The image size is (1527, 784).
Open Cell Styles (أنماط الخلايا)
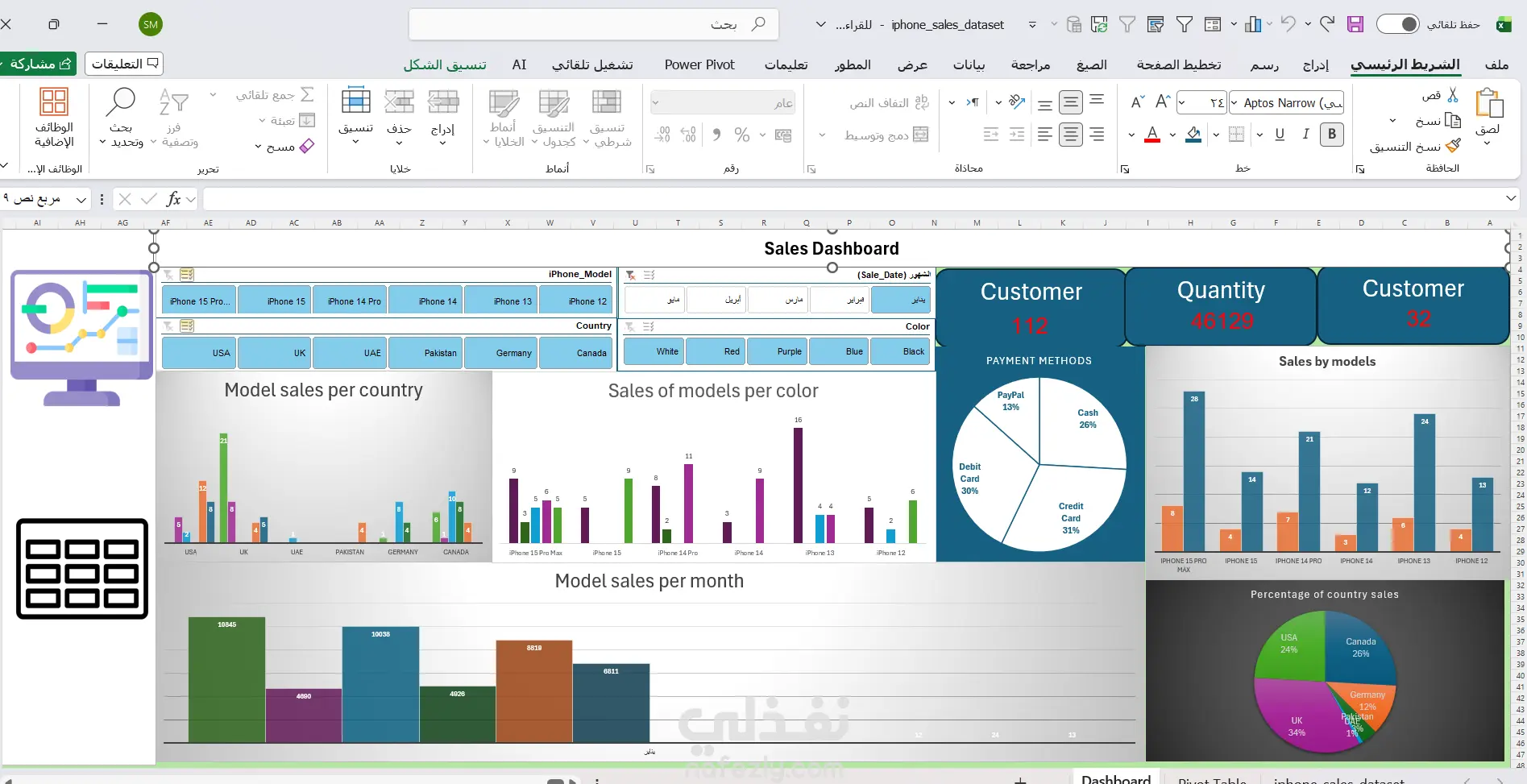(504, 118)
